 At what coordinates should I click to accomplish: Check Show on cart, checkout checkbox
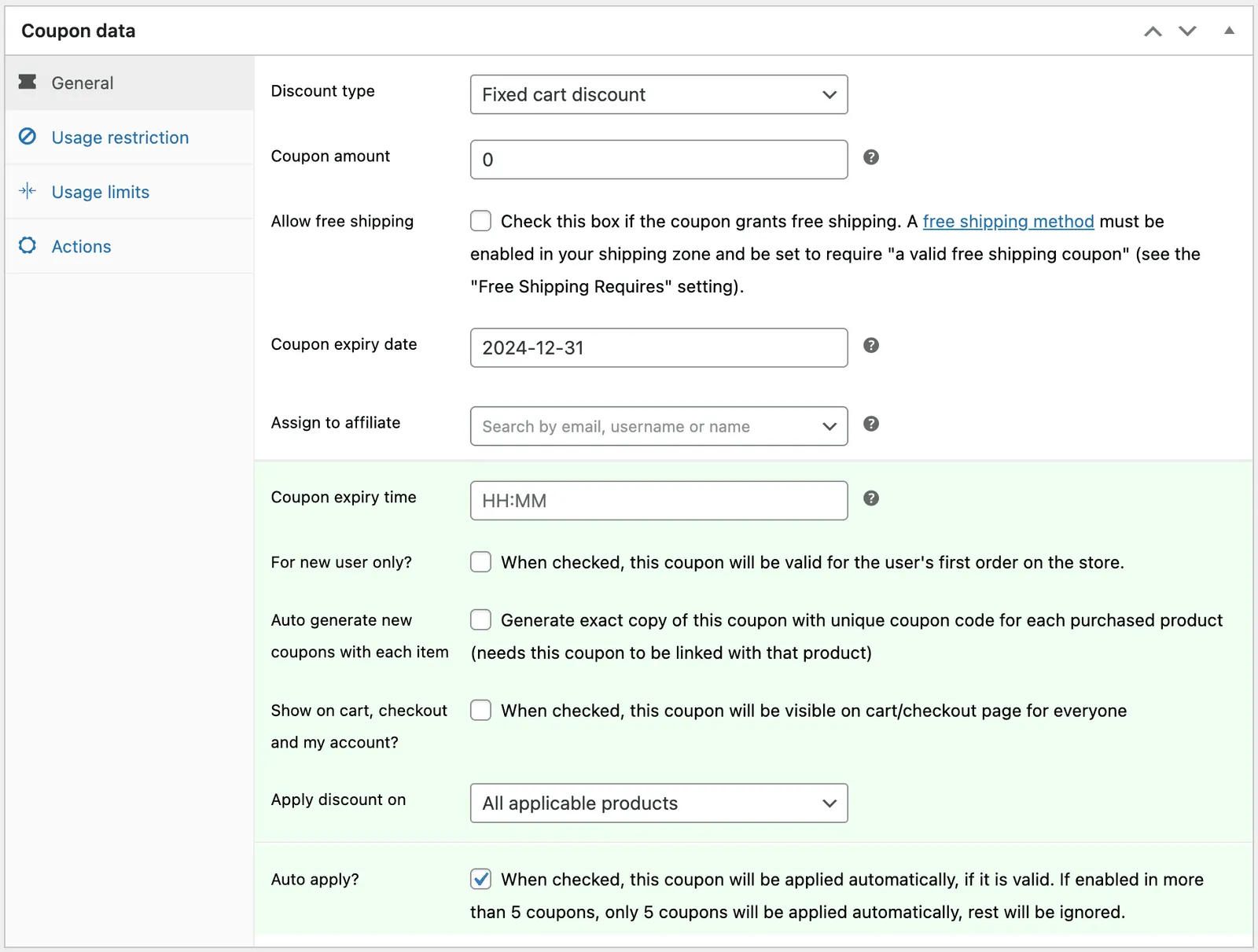pos(480,711)
